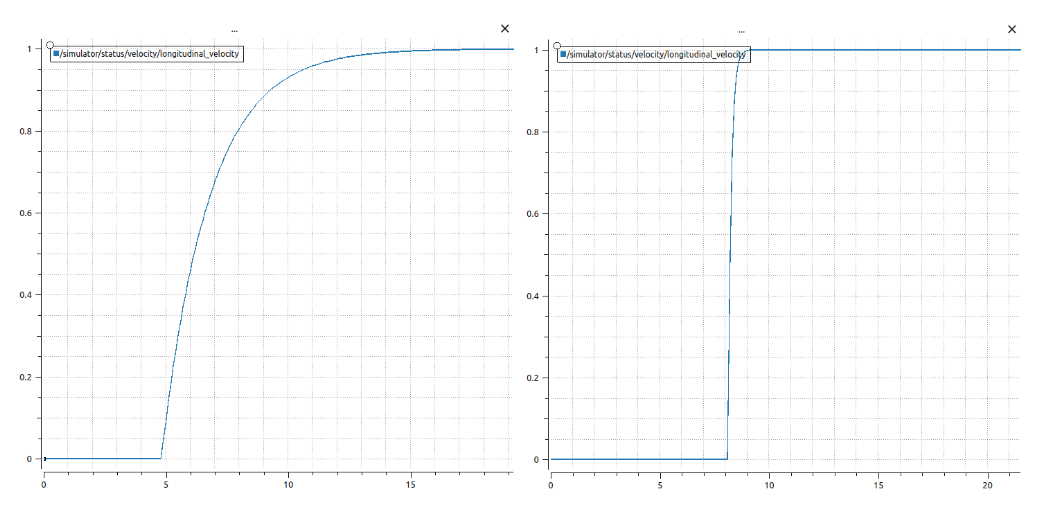Click the '10' x-axis tick on left plot

click(287, 485)
